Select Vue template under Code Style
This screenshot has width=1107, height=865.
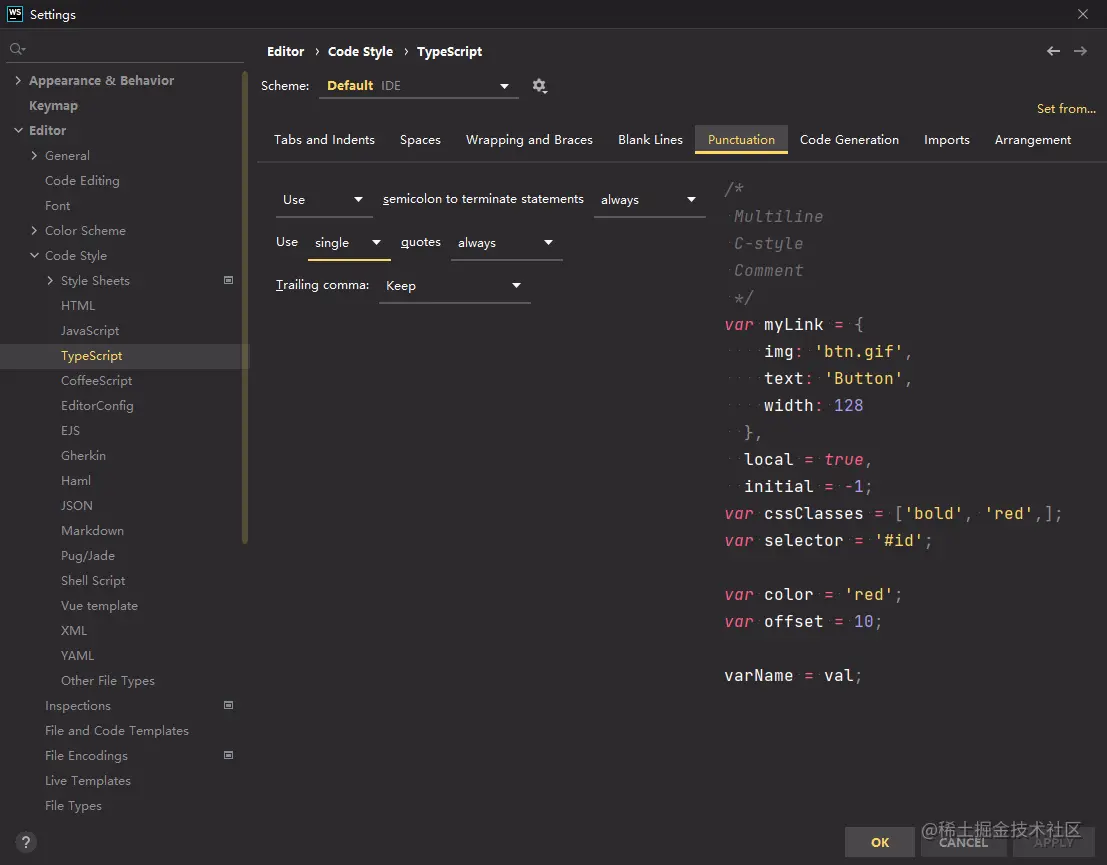(x=99, y=606)
